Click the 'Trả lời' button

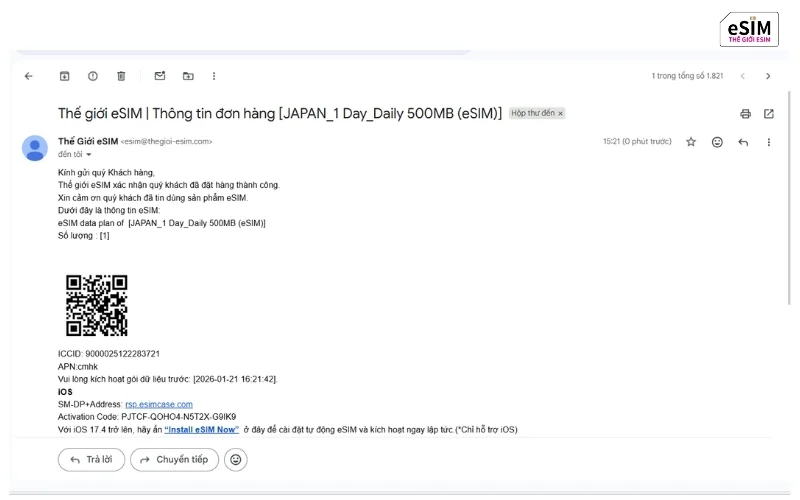91,460
